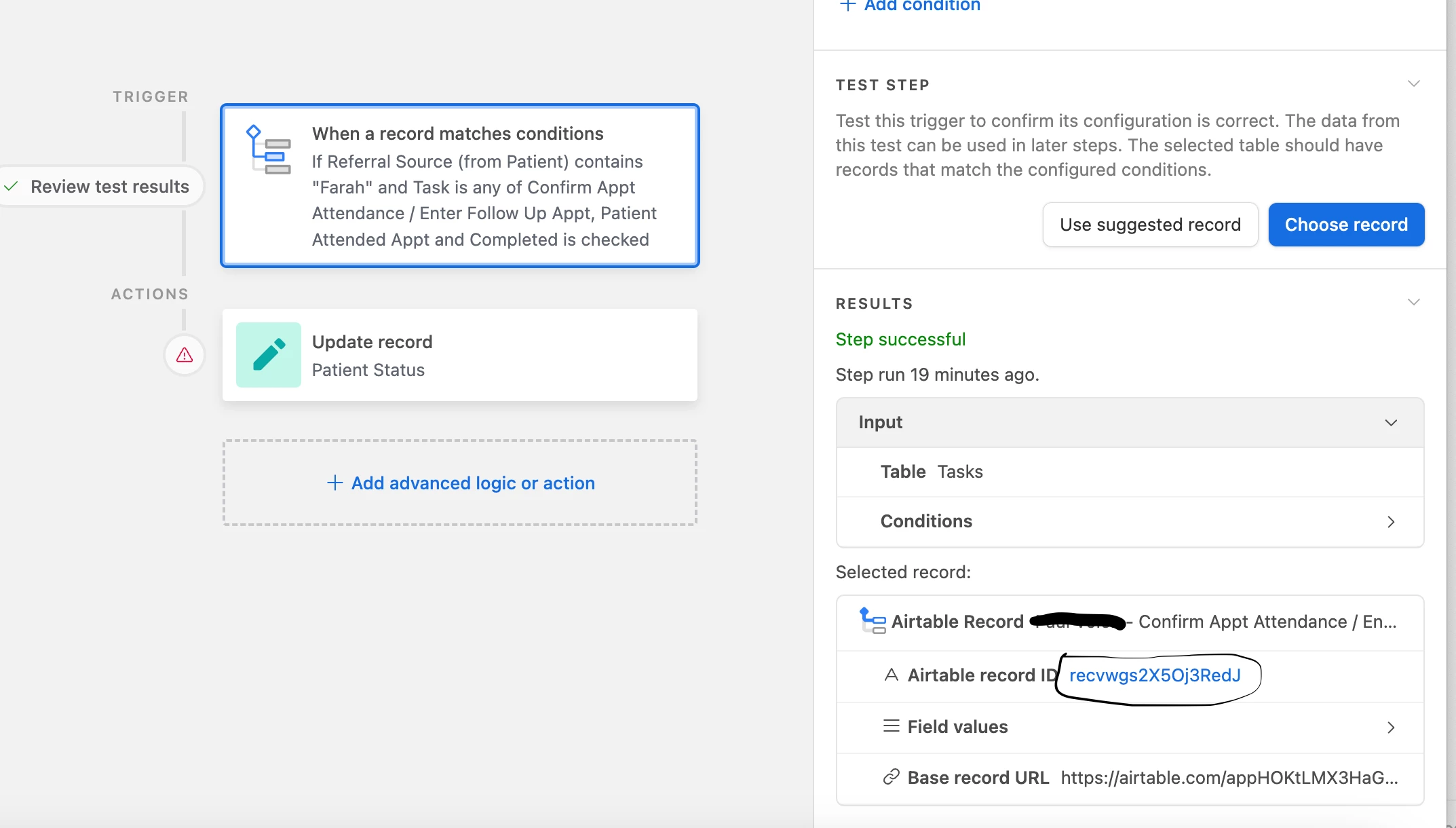This screenshot has width=1456, height=828.
Task: Click the checkmark beside Review test results
Action: point(11,187)
